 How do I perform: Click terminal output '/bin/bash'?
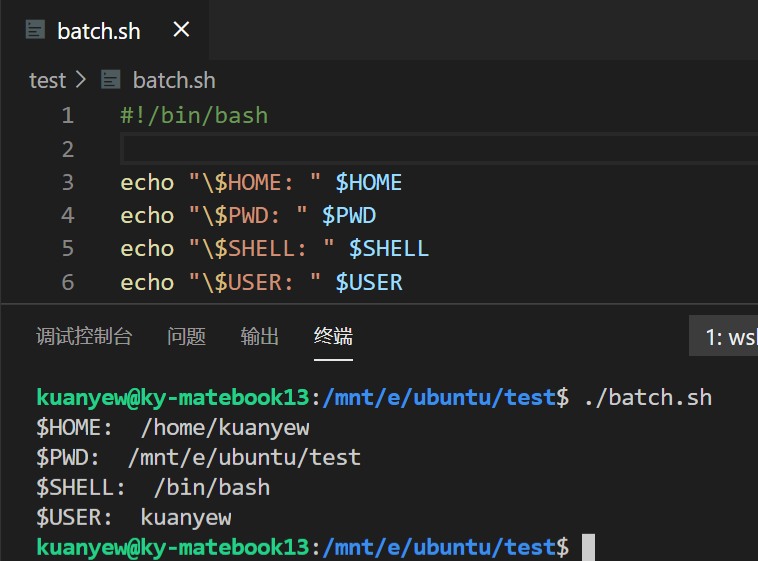212,487
